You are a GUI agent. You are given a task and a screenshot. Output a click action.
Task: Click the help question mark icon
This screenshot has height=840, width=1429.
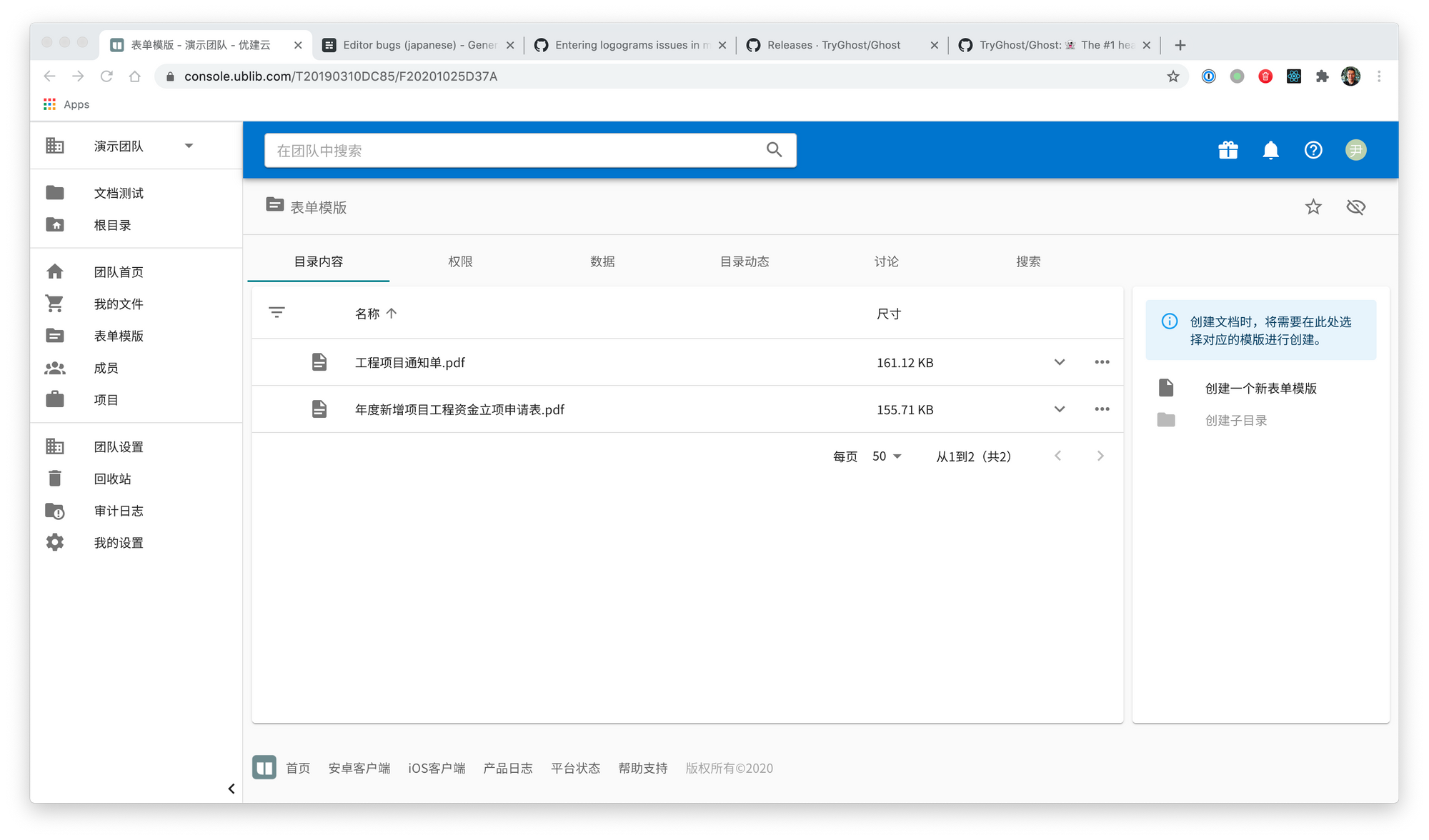1313,150
